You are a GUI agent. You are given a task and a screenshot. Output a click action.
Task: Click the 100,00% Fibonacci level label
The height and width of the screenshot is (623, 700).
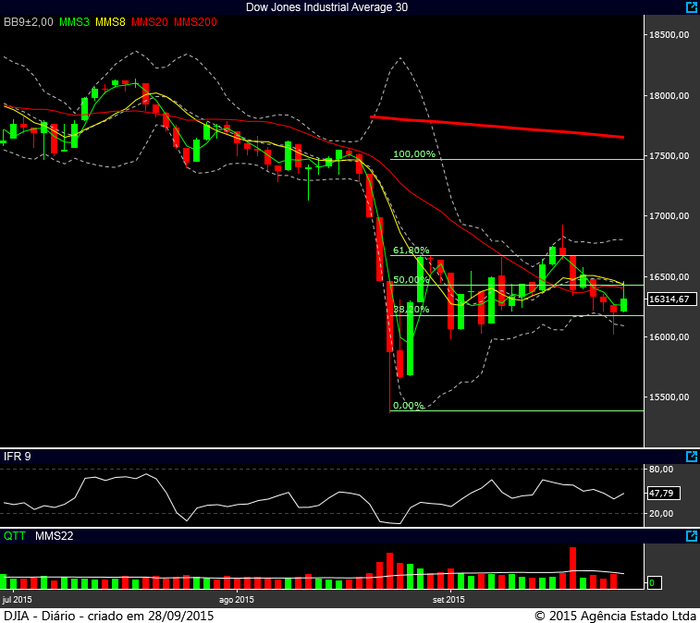pyautogui.click(x=414, y=154)
